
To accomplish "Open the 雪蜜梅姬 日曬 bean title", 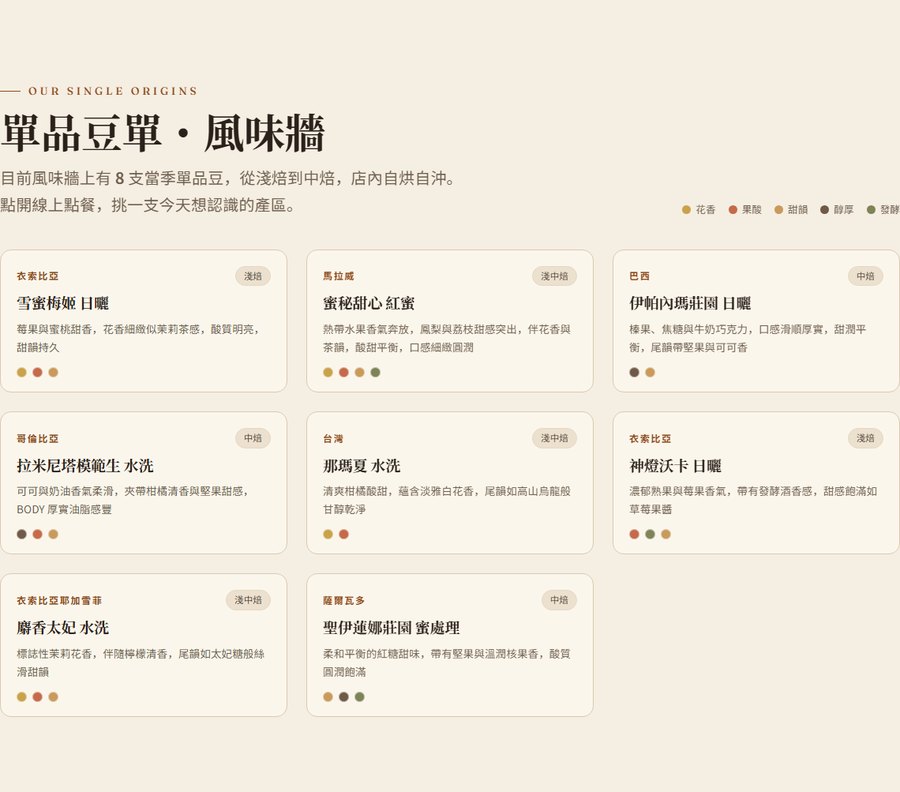I will pyautogui.click(x=63, y=303).
